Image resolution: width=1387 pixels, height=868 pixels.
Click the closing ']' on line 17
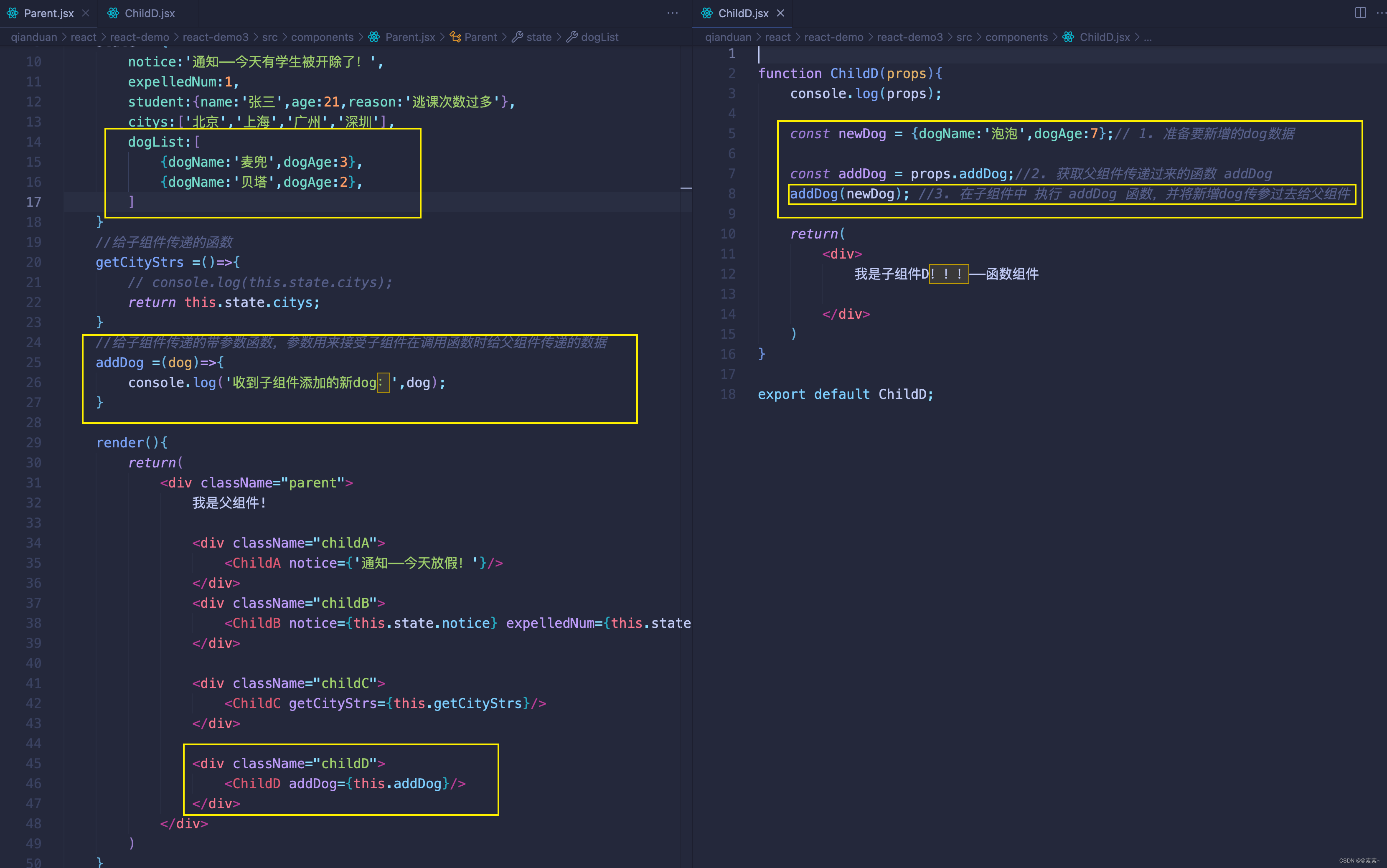pyautogui.click(x=132, y=202)
